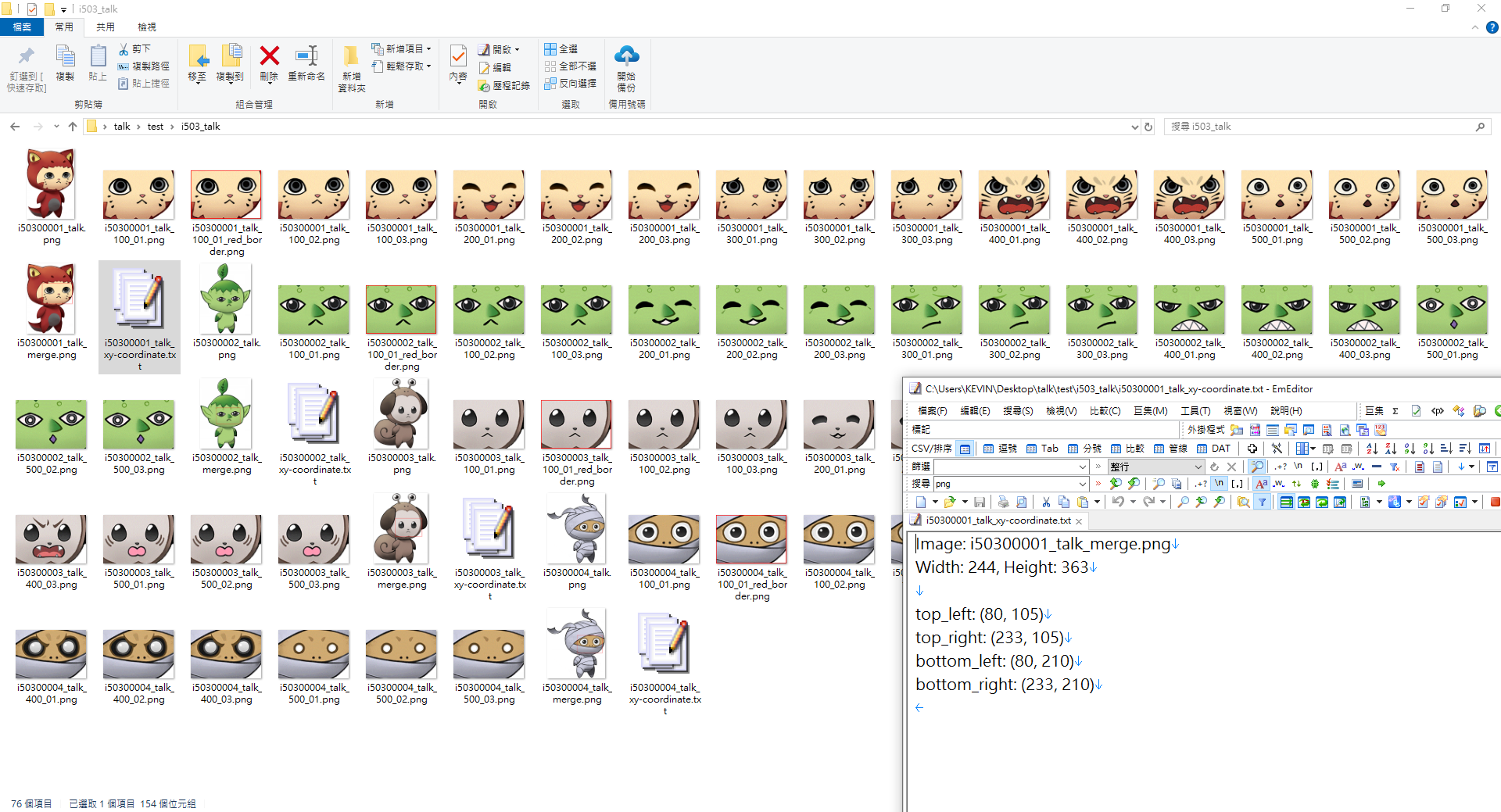Click the sort A to Z ascending icon

(x=1372, y=449)
